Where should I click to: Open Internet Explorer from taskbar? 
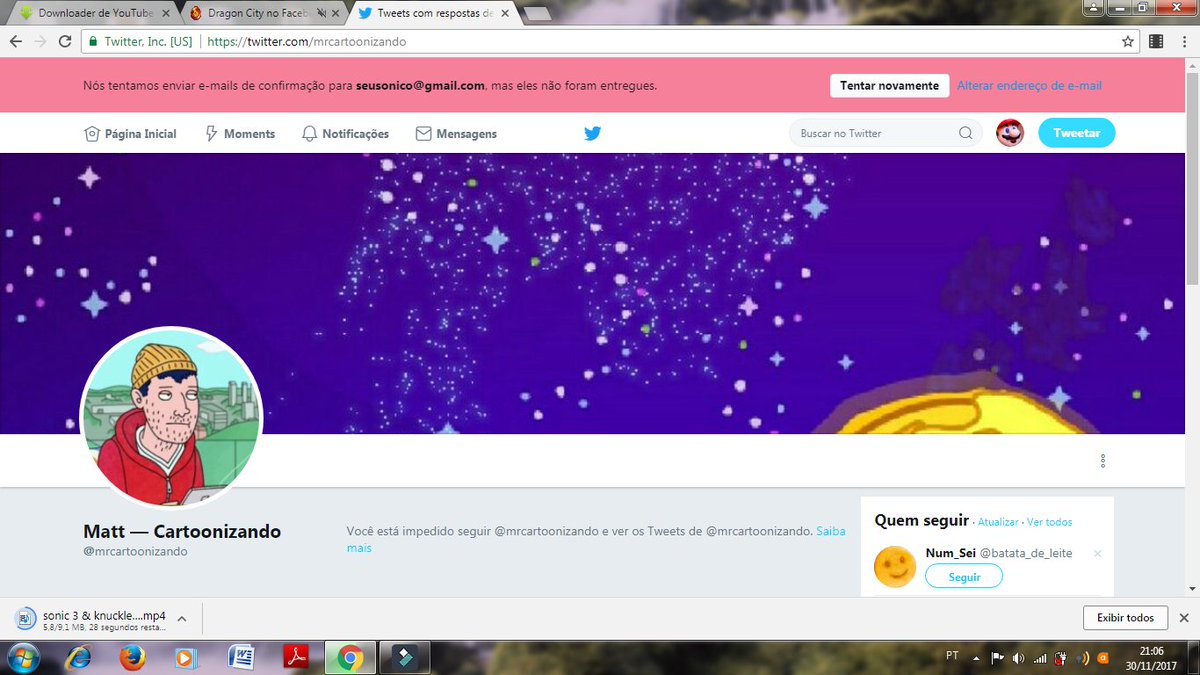[78, 657]
